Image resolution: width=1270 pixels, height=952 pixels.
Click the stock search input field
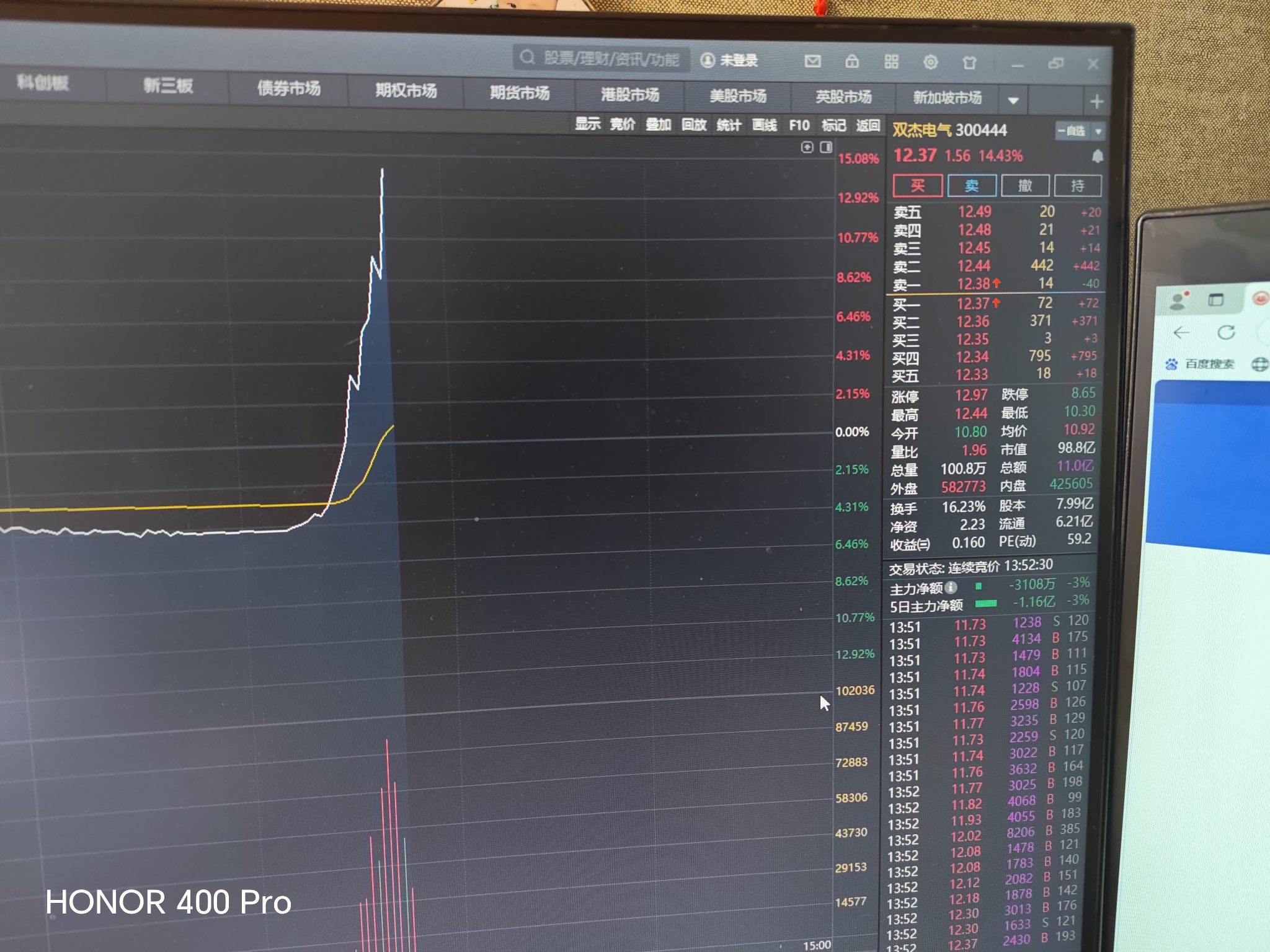point(611,59)
